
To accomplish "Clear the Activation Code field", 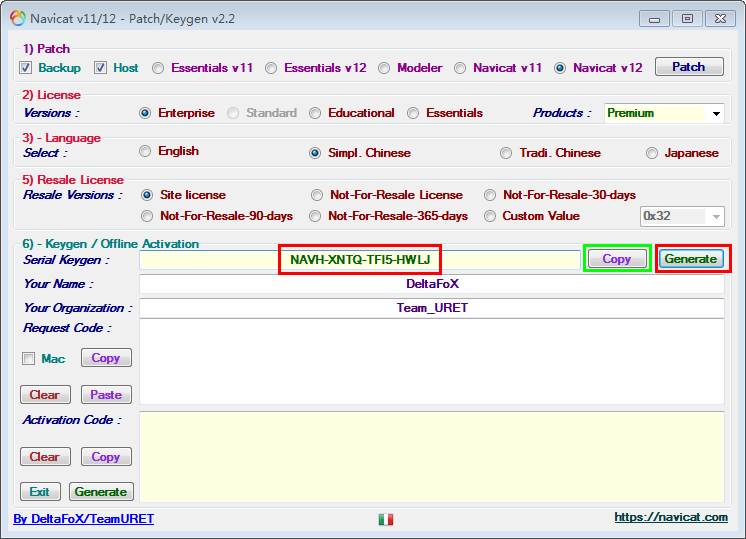I will (x=45, y=457).
